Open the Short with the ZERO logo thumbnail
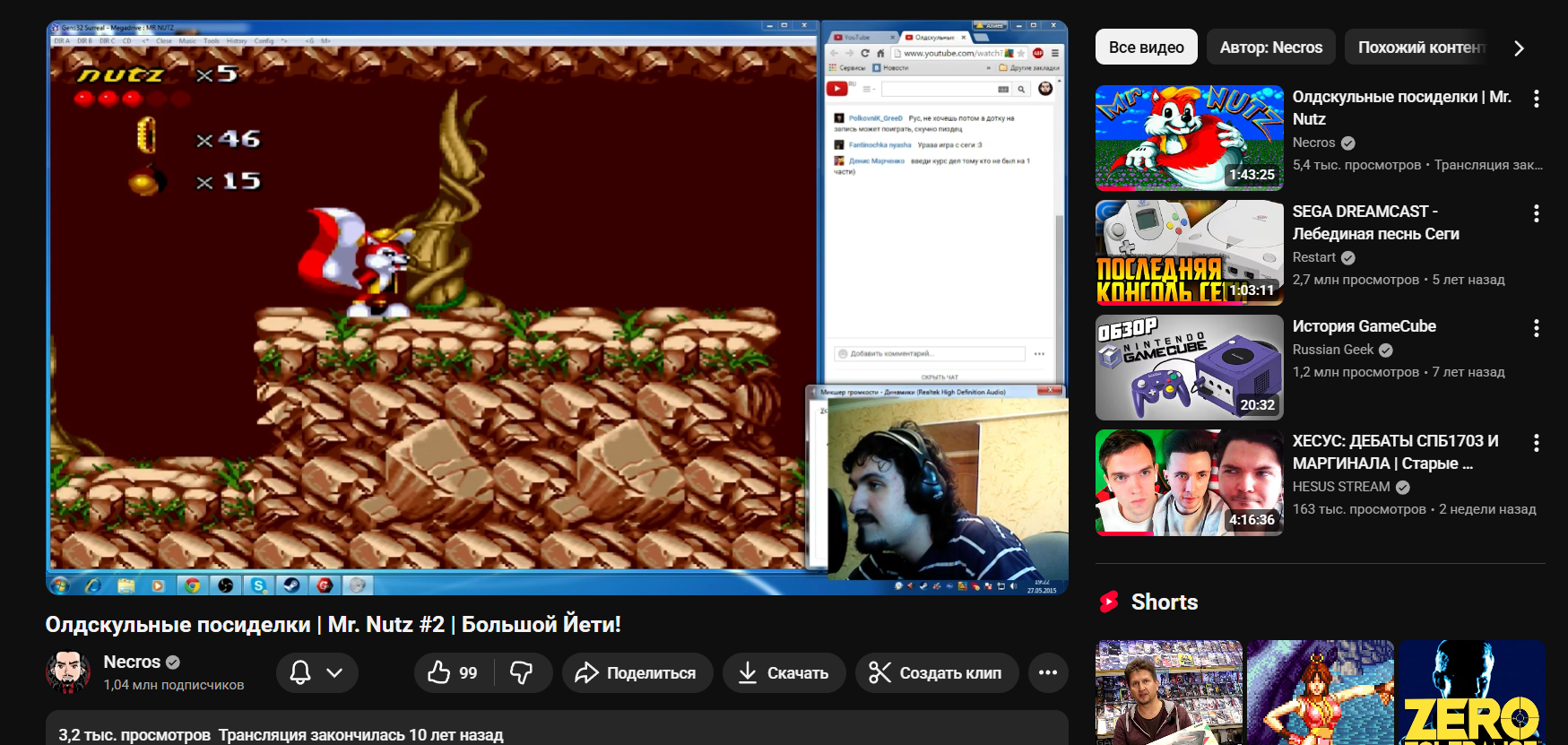The width and height of the screenshot is (1568, 745). (1472, 692)
